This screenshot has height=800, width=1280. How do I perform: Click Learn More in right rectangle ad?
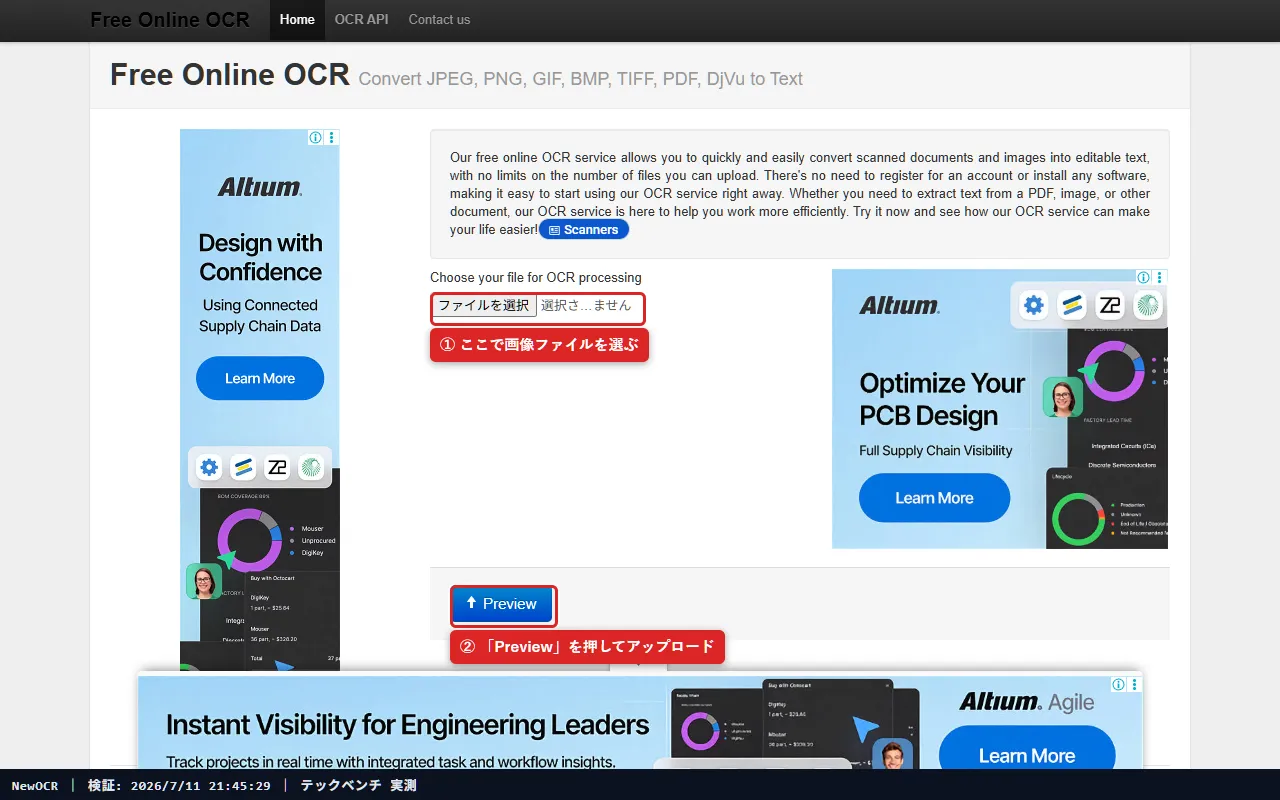pos(935,498)
